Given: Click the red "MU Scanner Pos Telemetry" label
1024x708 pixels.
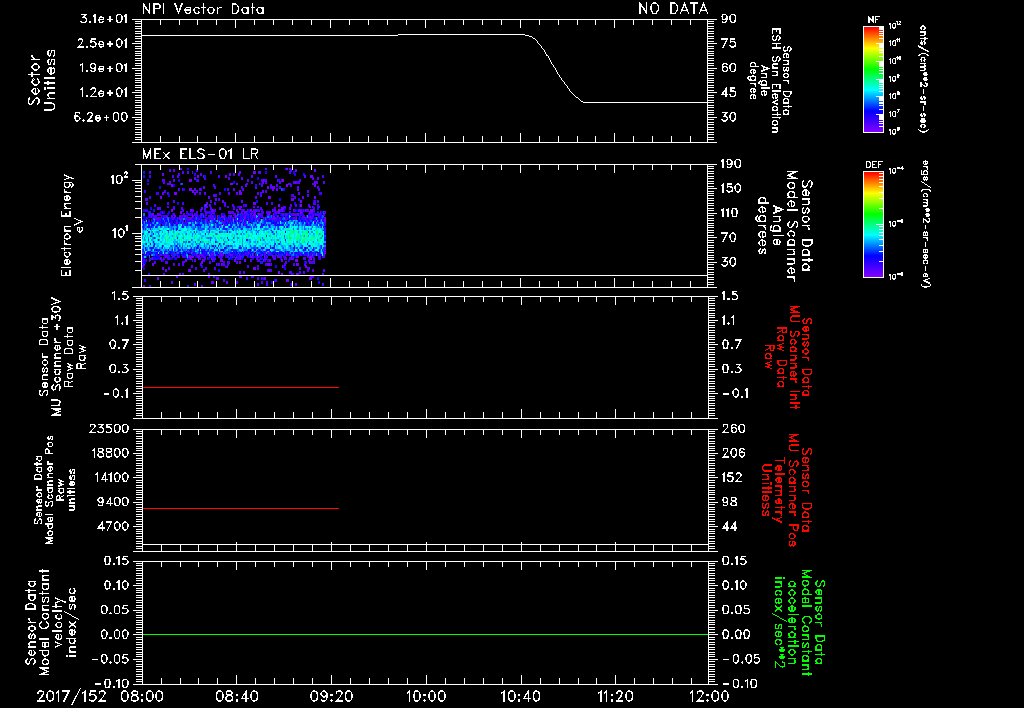Looking at the screenshot, I should point(786,490).
